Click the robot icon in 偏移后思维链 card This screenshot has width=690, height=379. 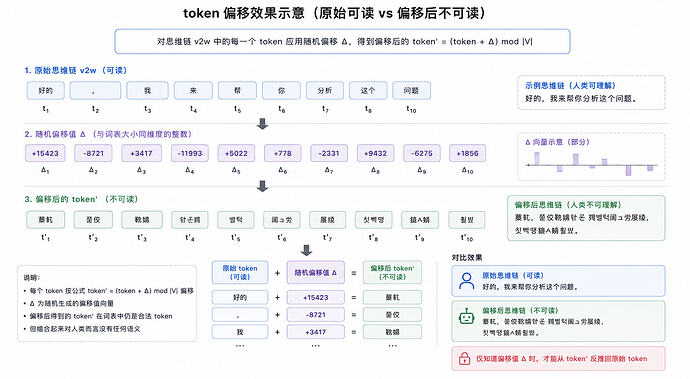click(466, 316)
